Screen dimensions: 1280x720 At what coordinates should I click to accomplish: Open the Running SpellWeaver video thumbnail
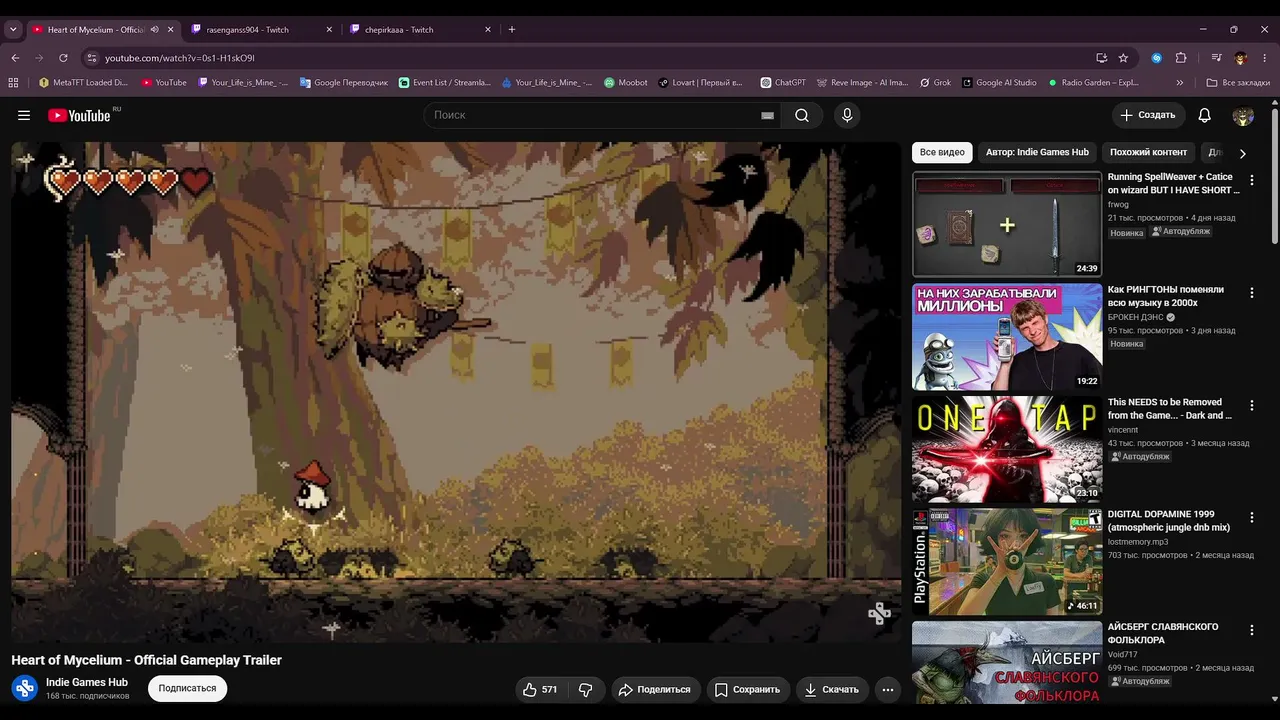[x=1007, y=224]
